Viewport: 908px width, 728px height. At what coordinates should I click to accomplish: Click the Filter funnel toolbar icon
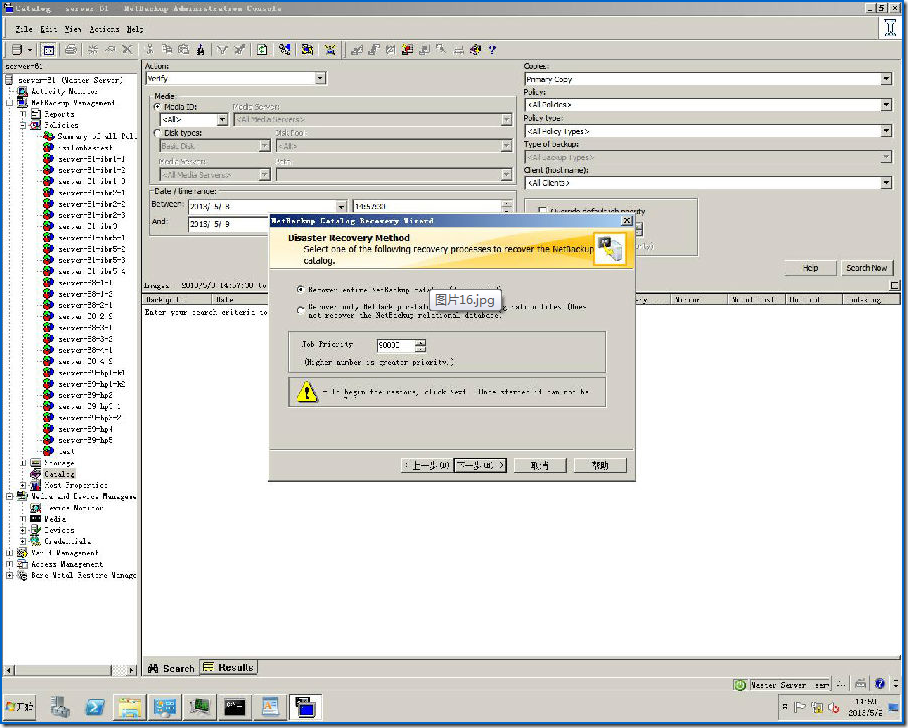[222, 50]
